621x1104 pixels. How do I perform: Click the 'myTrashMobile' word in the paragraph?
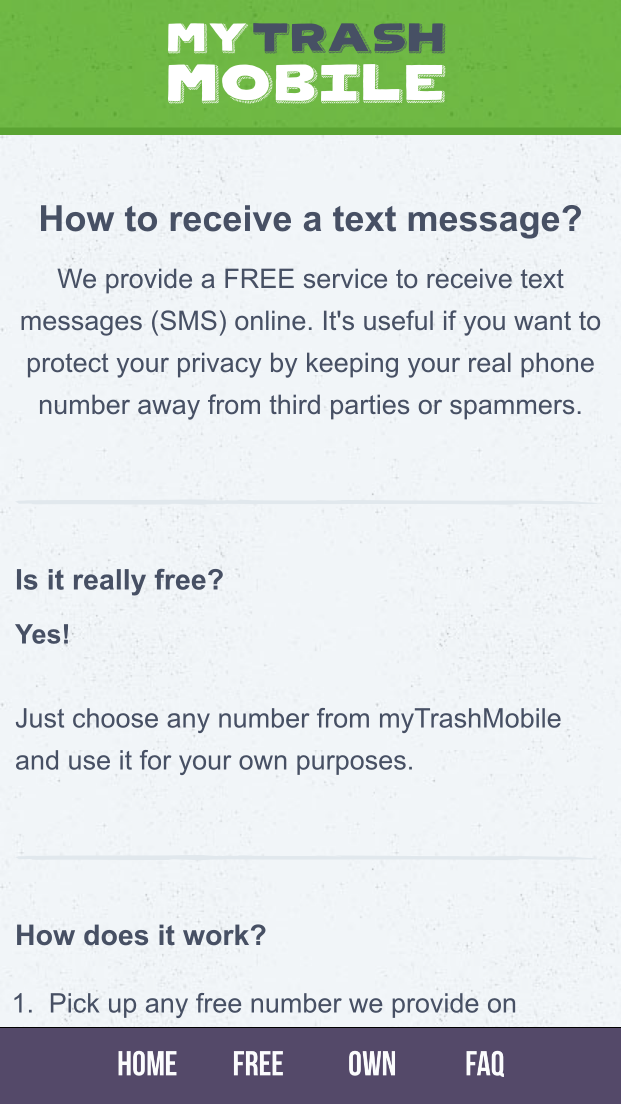coord(470,720)
